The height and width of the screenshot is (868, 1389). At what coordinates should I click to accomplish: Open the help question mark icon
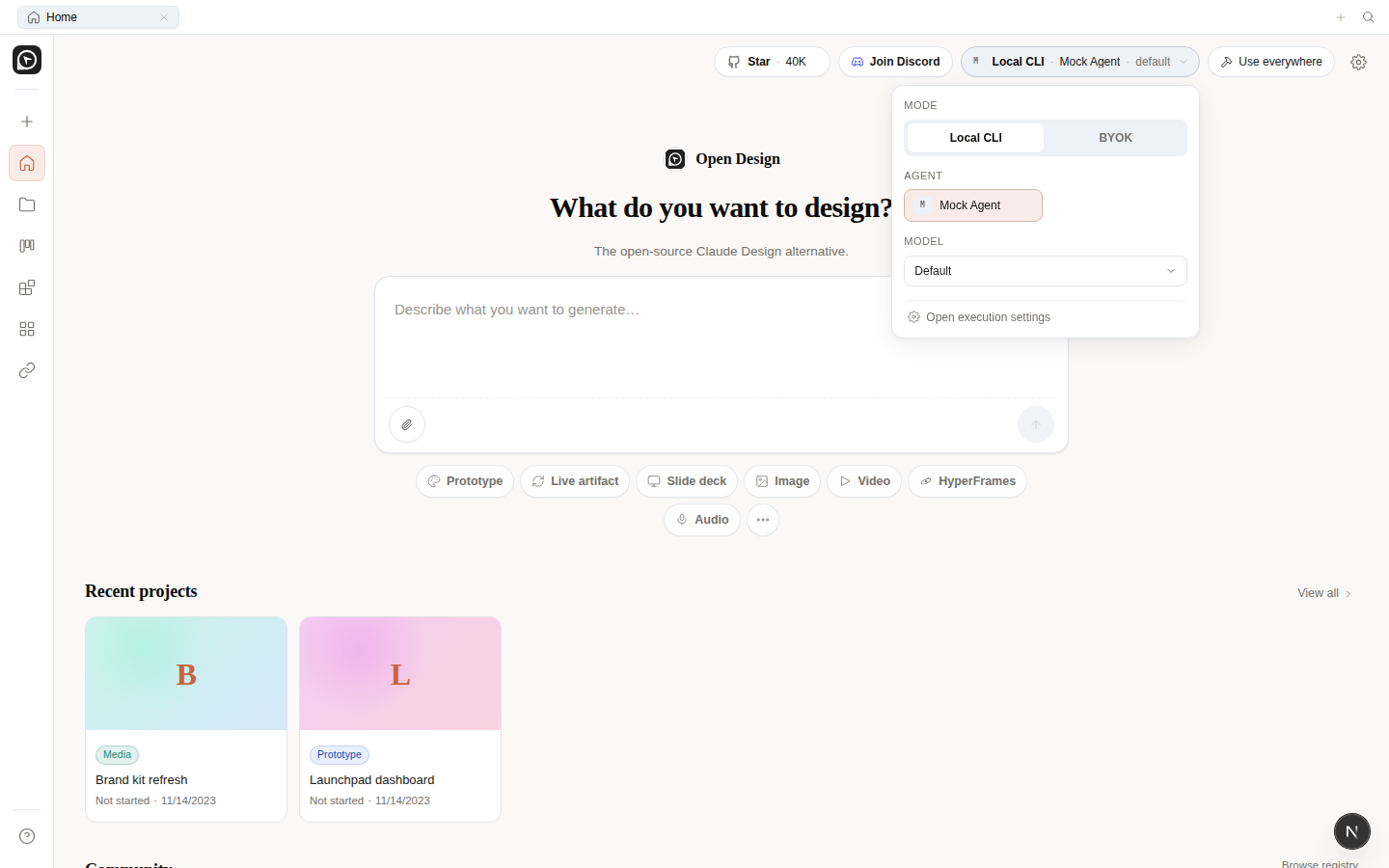[27, 836]
